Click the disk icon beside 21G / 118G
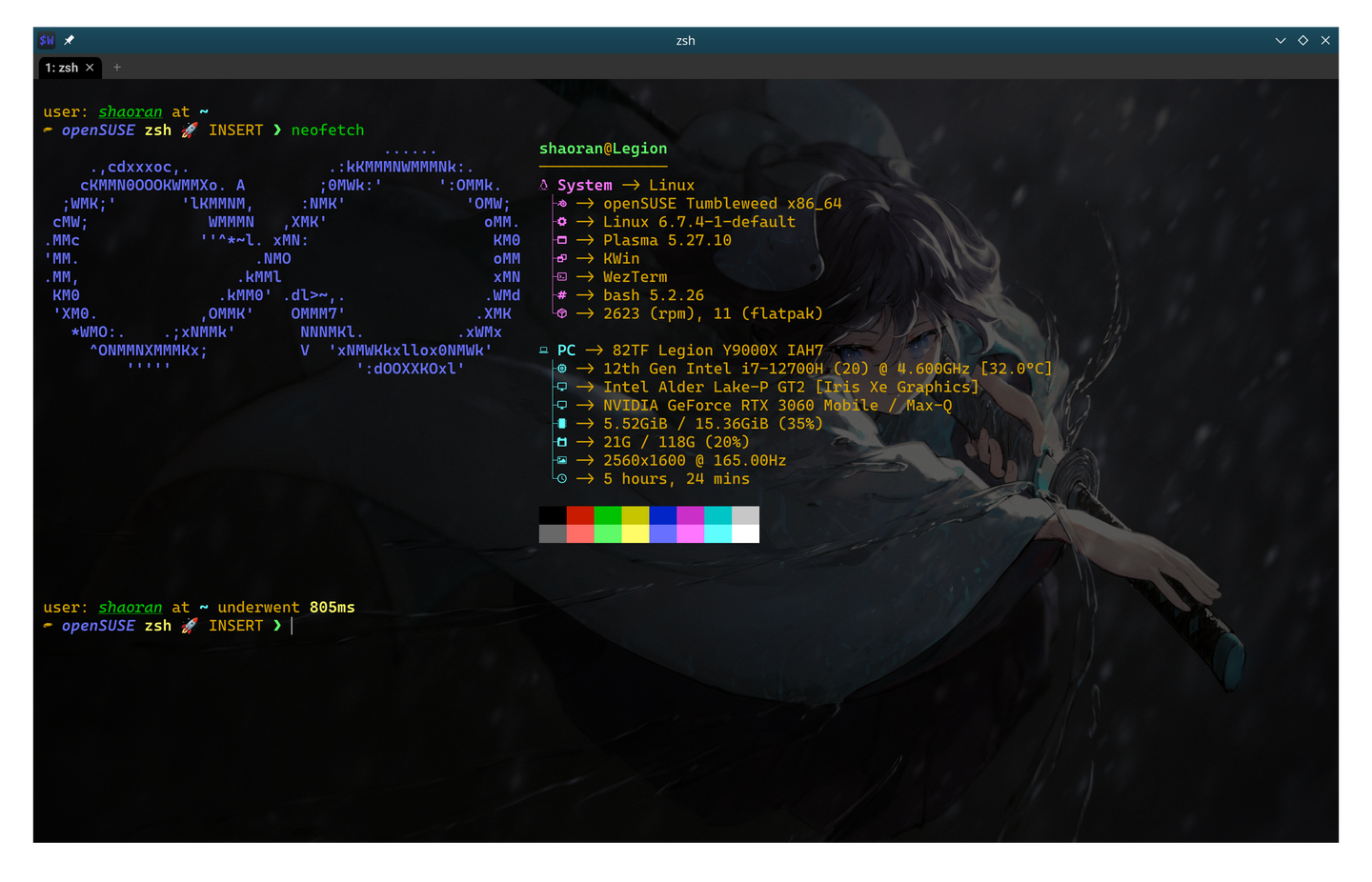1372x882 pixels. pyautogui.click(x=562, y=442)
